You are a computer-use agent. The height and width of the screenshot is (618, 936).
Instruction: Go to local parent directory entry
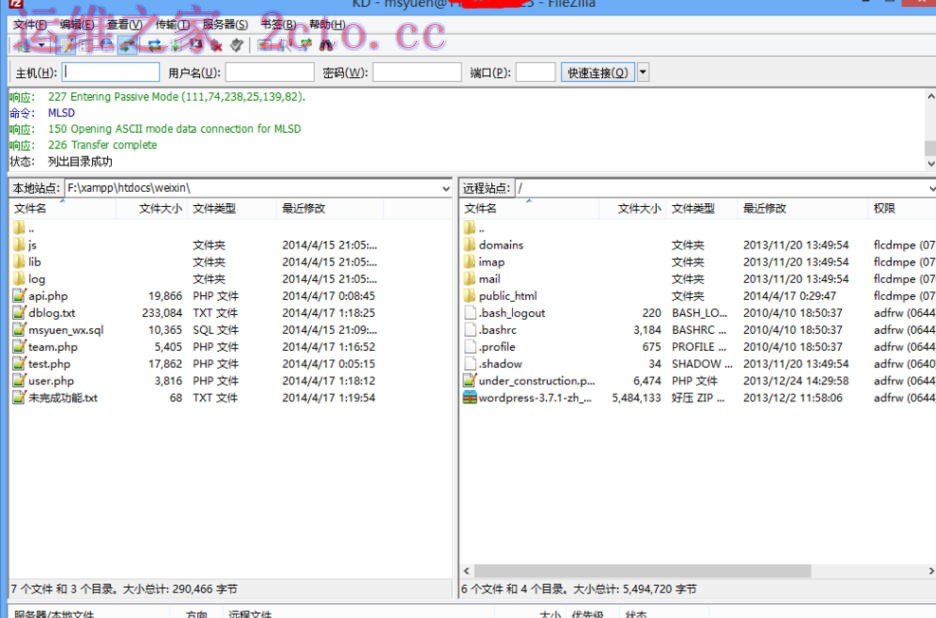point(24,228)
